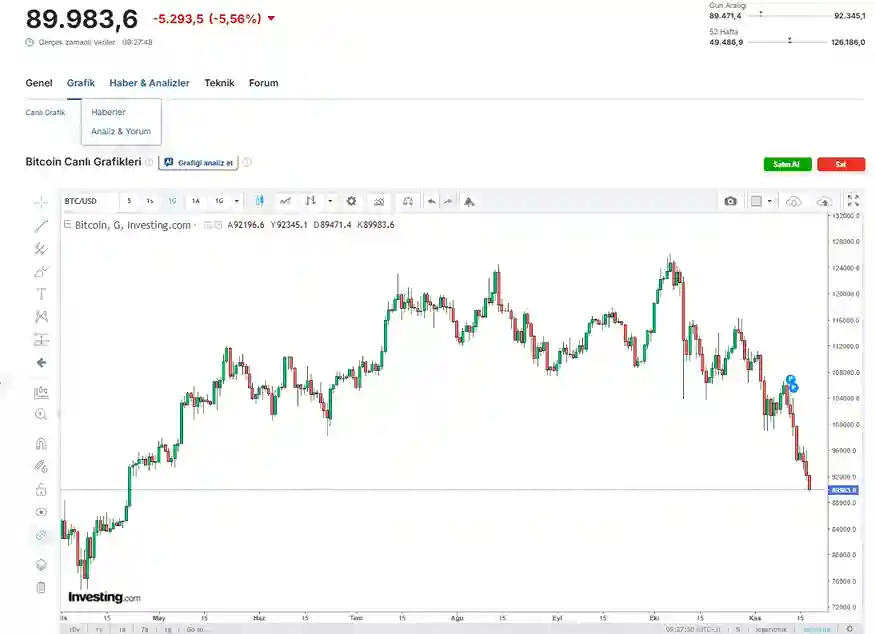This screenshot has width=875, height=634.
Task: Undo last chart action
Action: pos(431,201)
